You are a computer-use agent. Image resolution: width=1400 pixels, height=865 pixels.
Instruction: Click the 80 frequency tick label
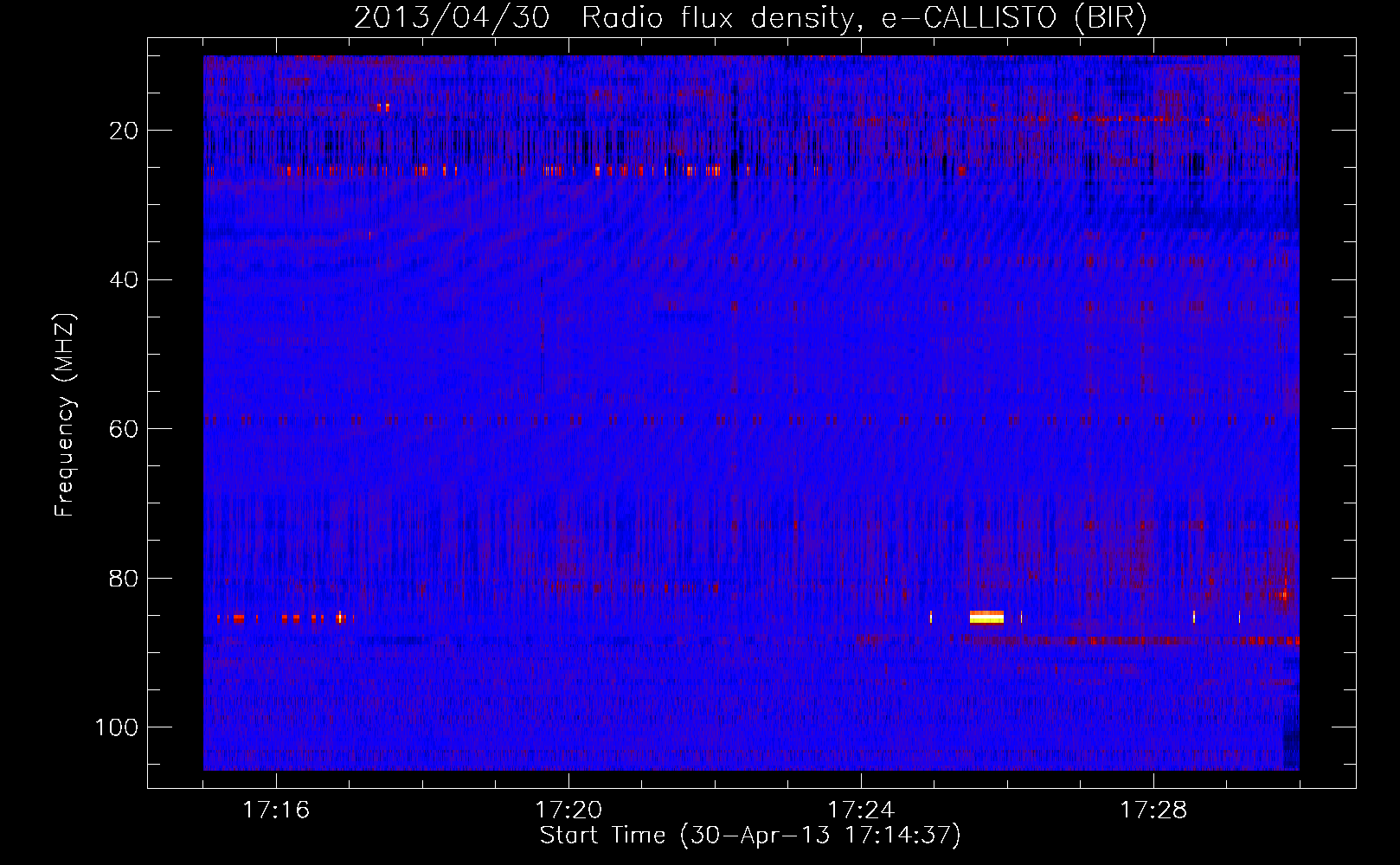click(124, 579)
